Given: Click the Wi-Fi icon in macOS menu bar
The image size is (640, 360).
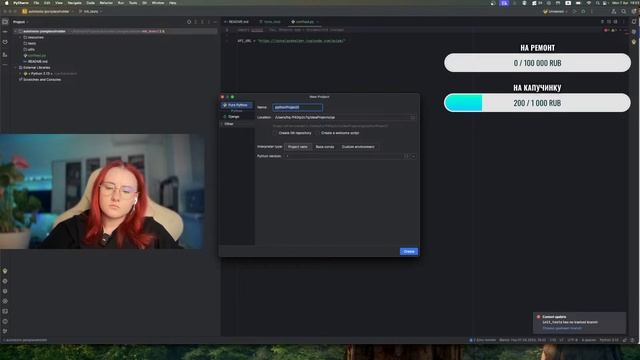Looking at the screenshot, I should (588, 3).
